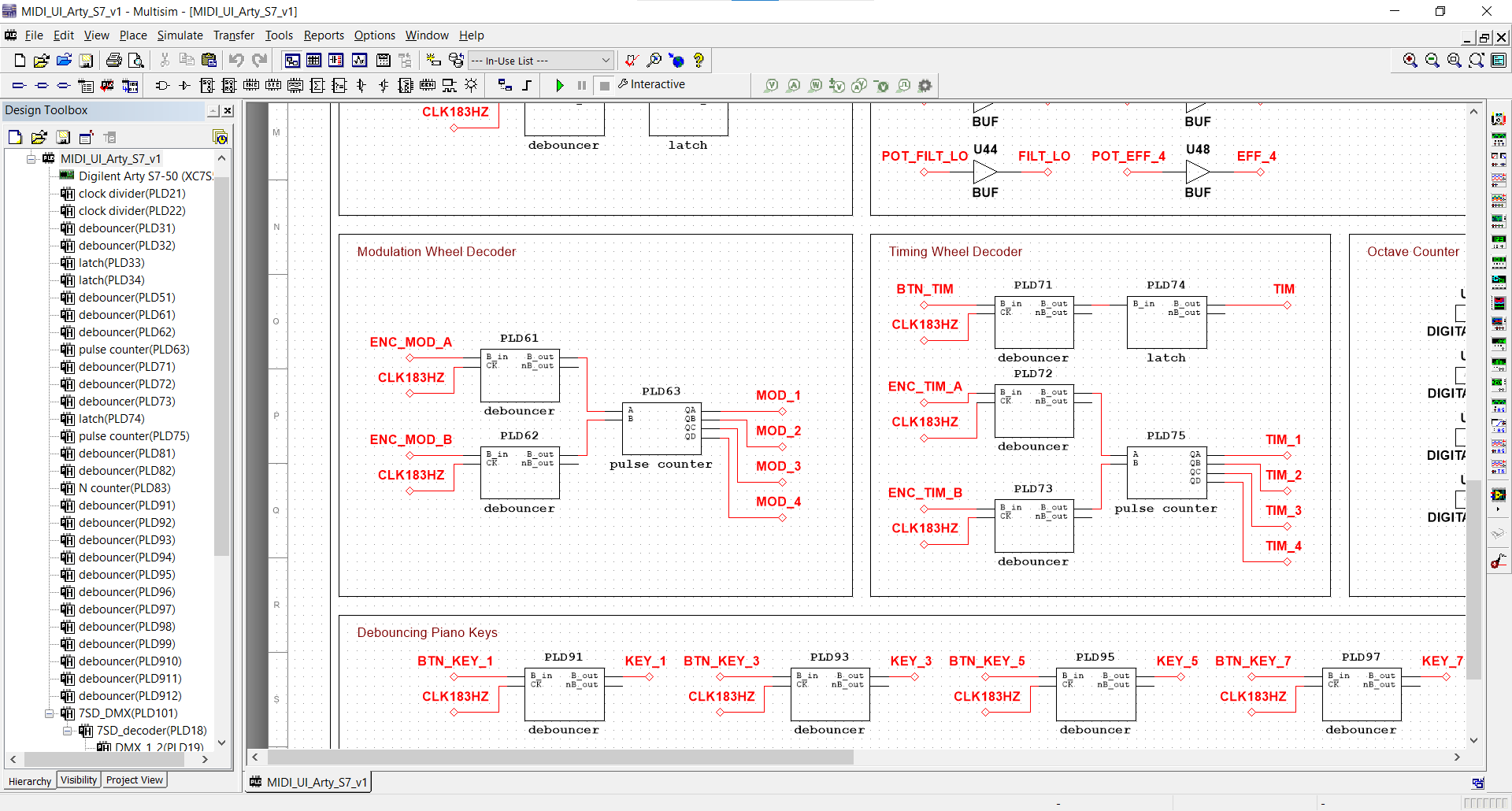This screenshot has height=811, width=1512.
Task: Select pulse counter(PLD63) in the tree
Action: point(134,350)
